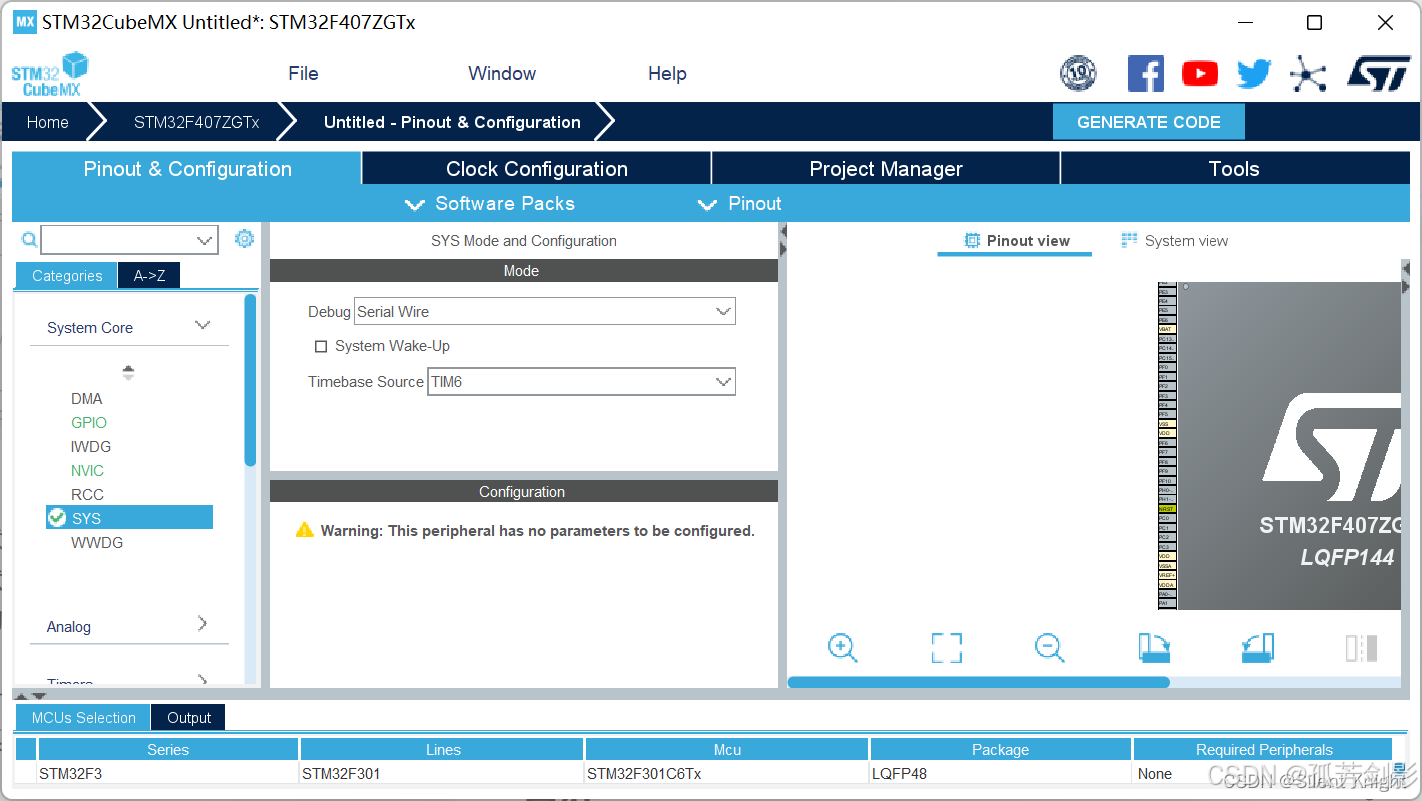Click Untitled - Pinout & Configuration breadcrumb

(452, 122)
